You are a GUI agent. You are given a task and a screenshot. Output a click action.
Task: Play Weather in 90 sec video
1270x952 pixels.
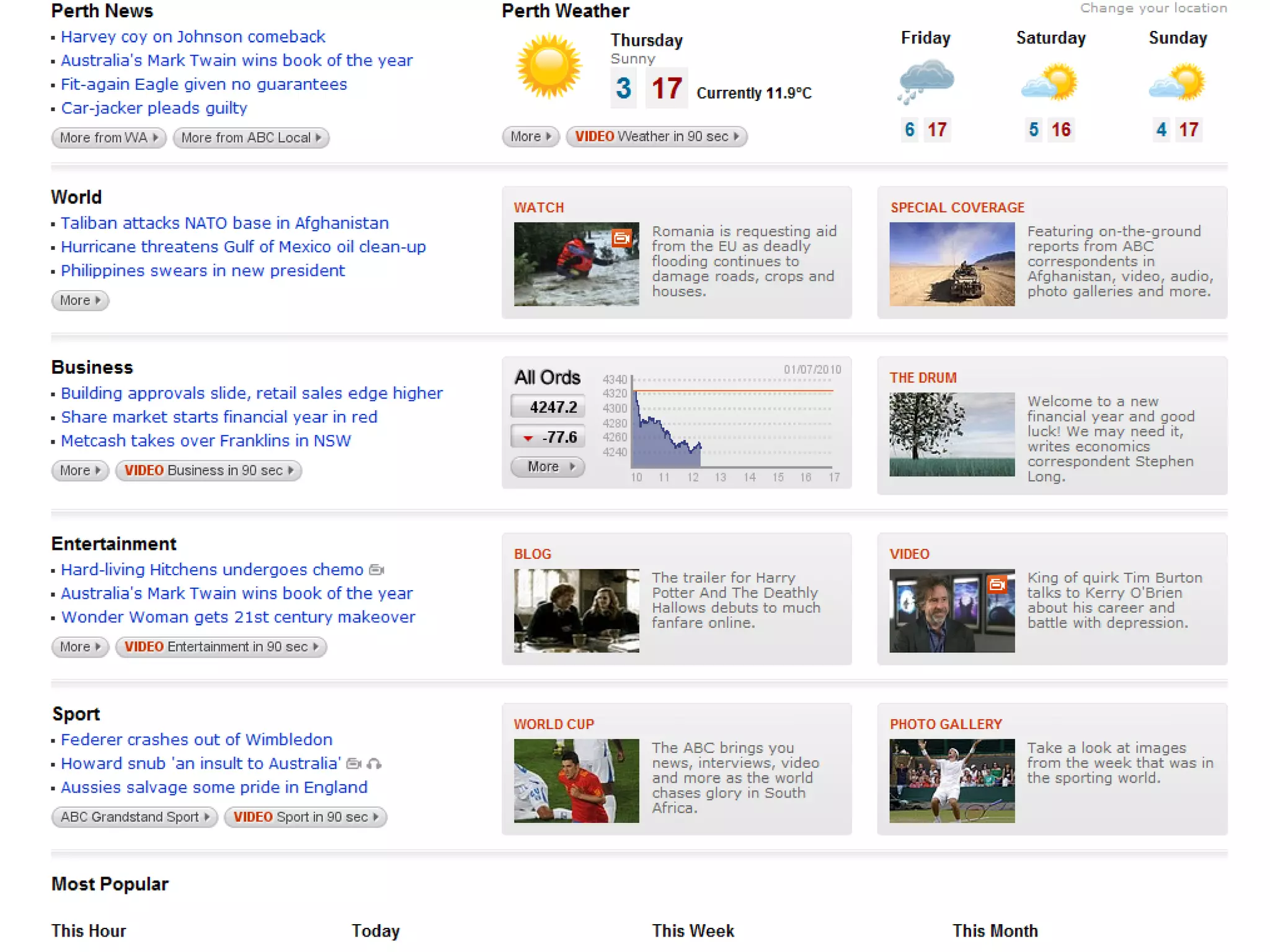coord(656,136)
